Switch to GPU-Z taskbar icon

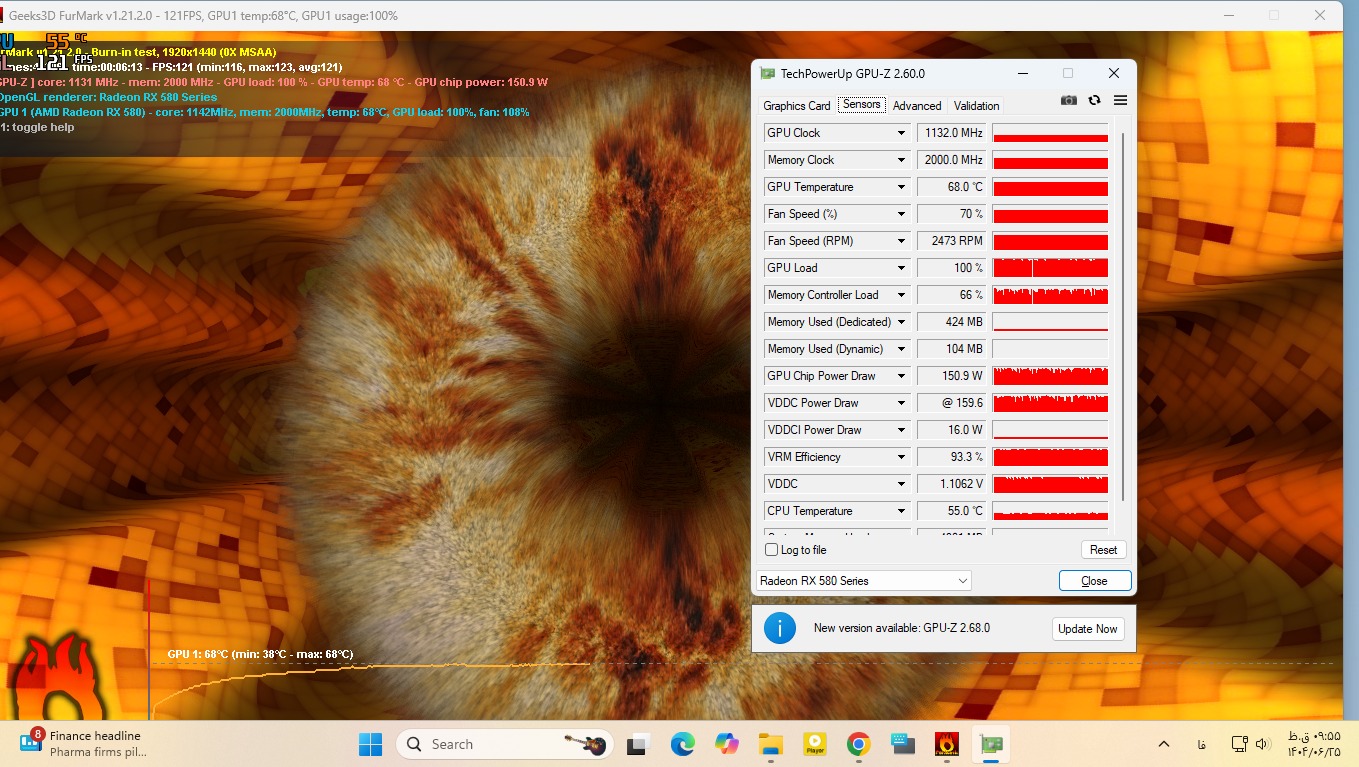pos(991,744)
